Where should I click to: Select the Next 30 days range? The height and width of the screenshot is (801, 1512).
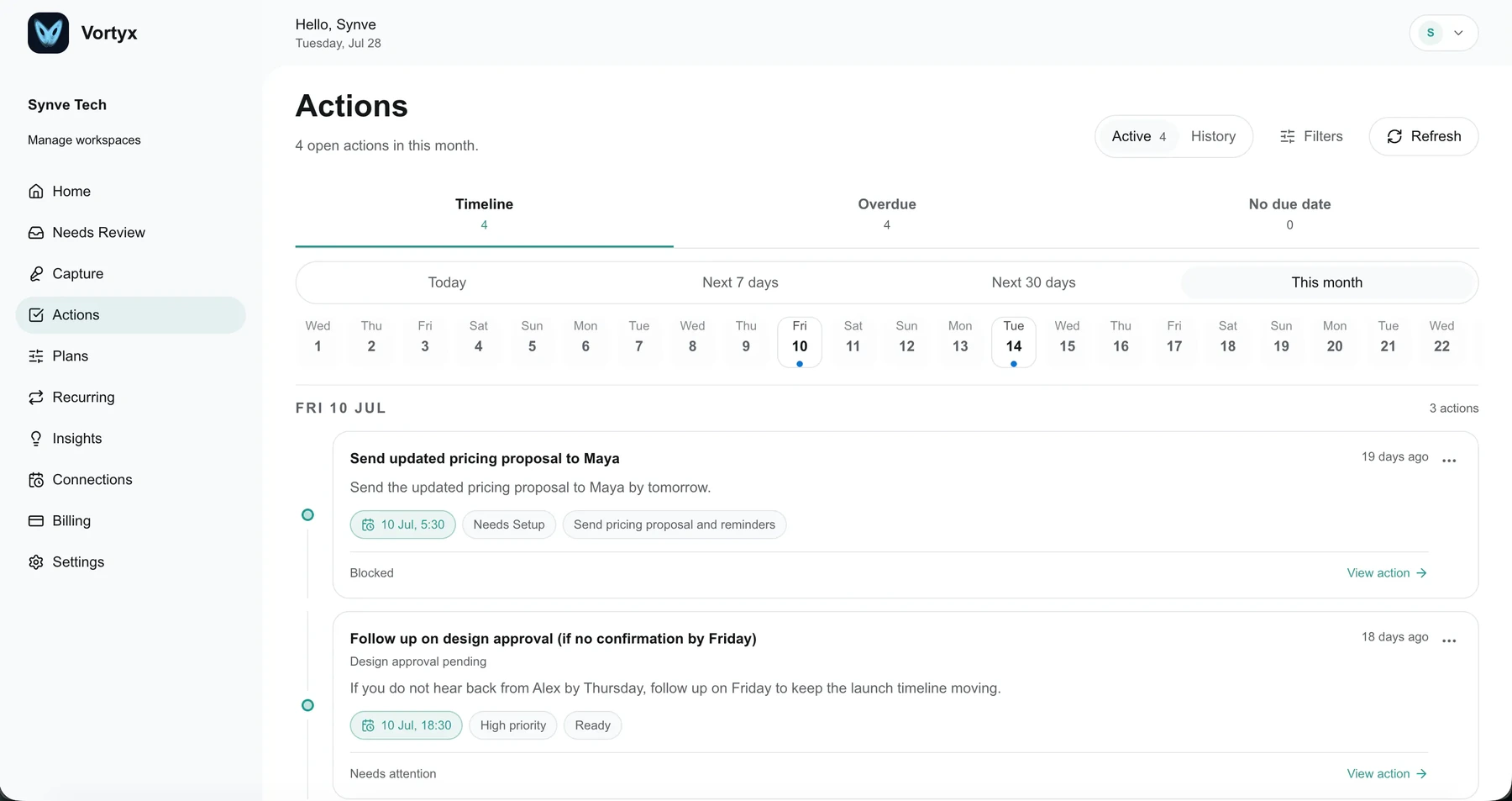pyautogui.click(x=1033, y=282)
